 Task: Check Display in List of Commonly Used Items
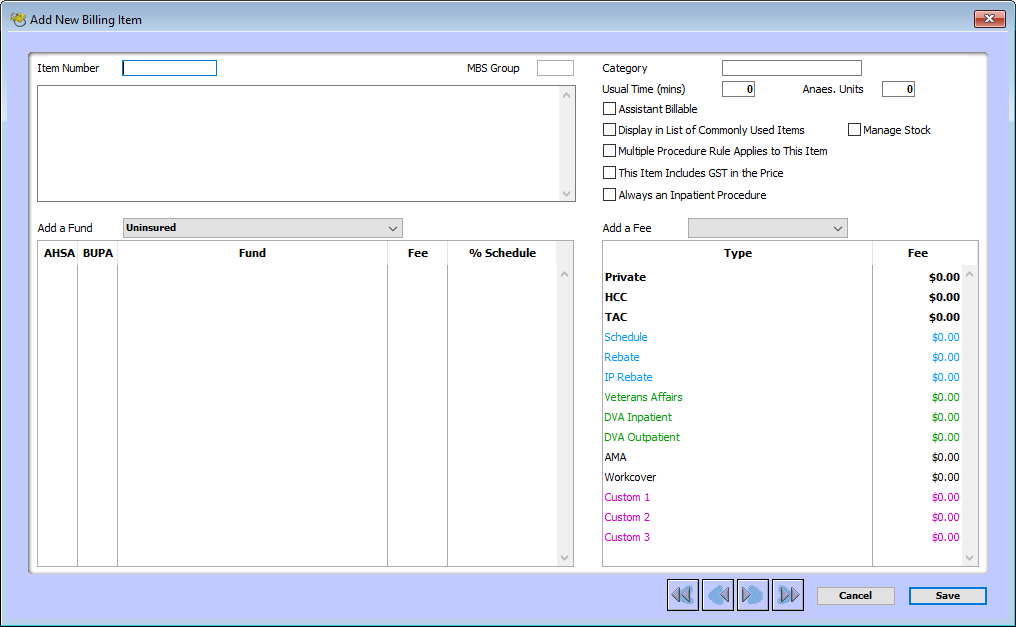610,129
